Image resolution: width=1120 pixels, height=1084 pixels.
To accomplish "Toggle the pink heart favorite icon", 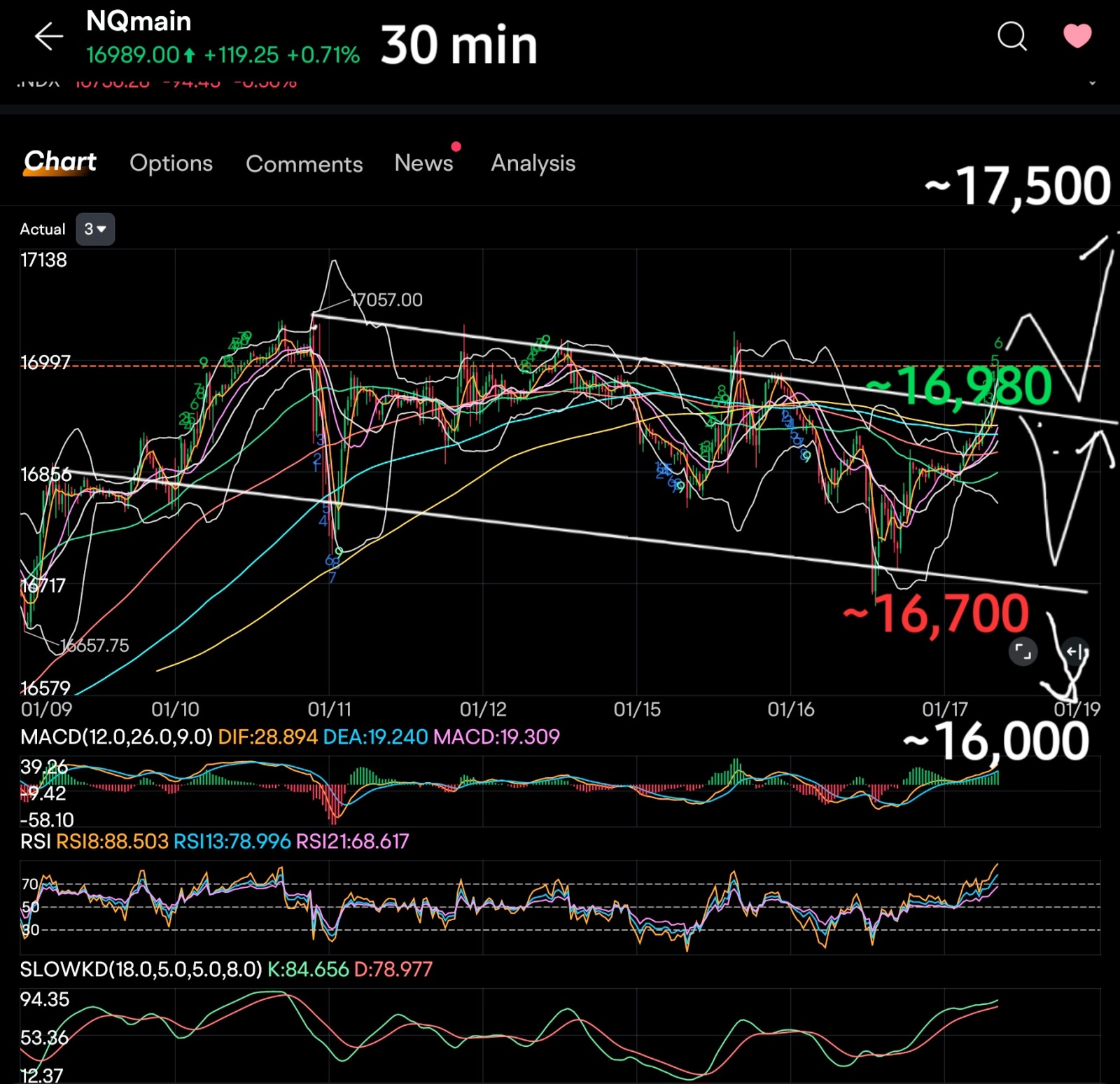I will coord(1077,36).
